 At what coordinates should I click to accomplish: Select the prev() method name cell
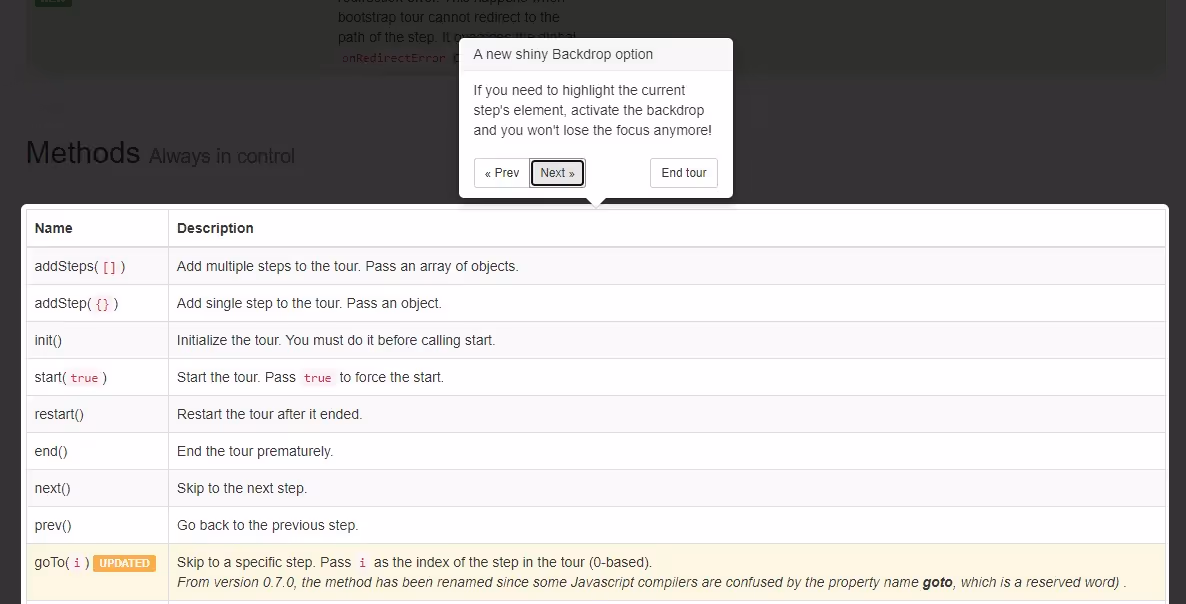click(98, 525)
